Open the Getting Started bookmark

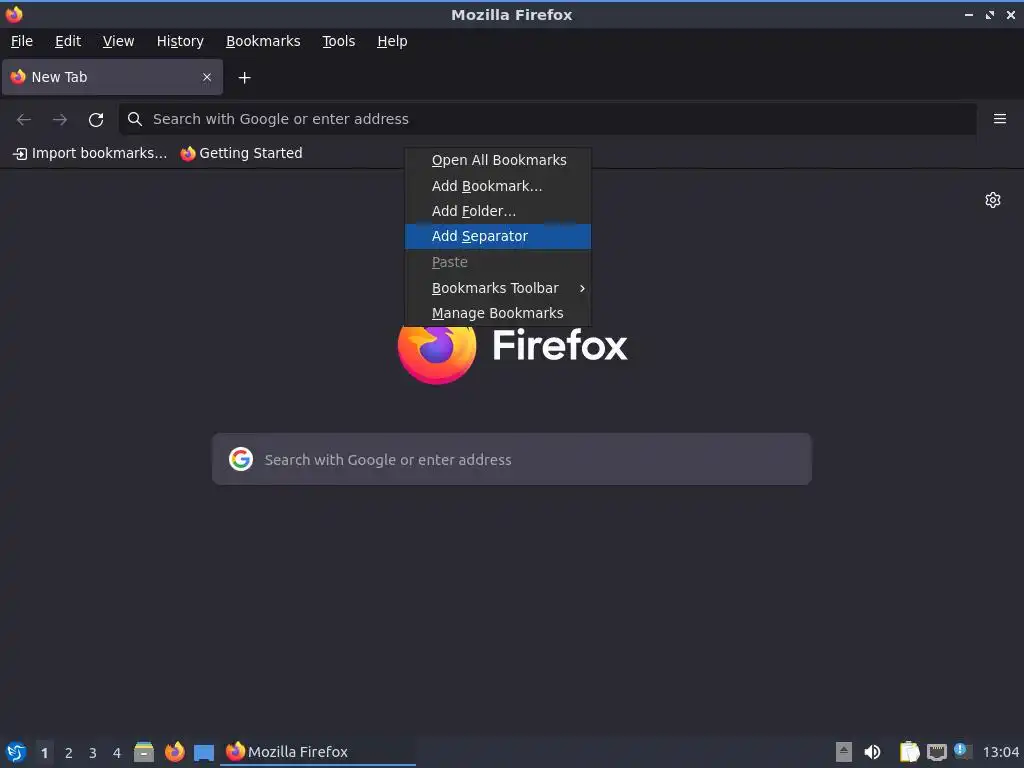pos(242,153)
